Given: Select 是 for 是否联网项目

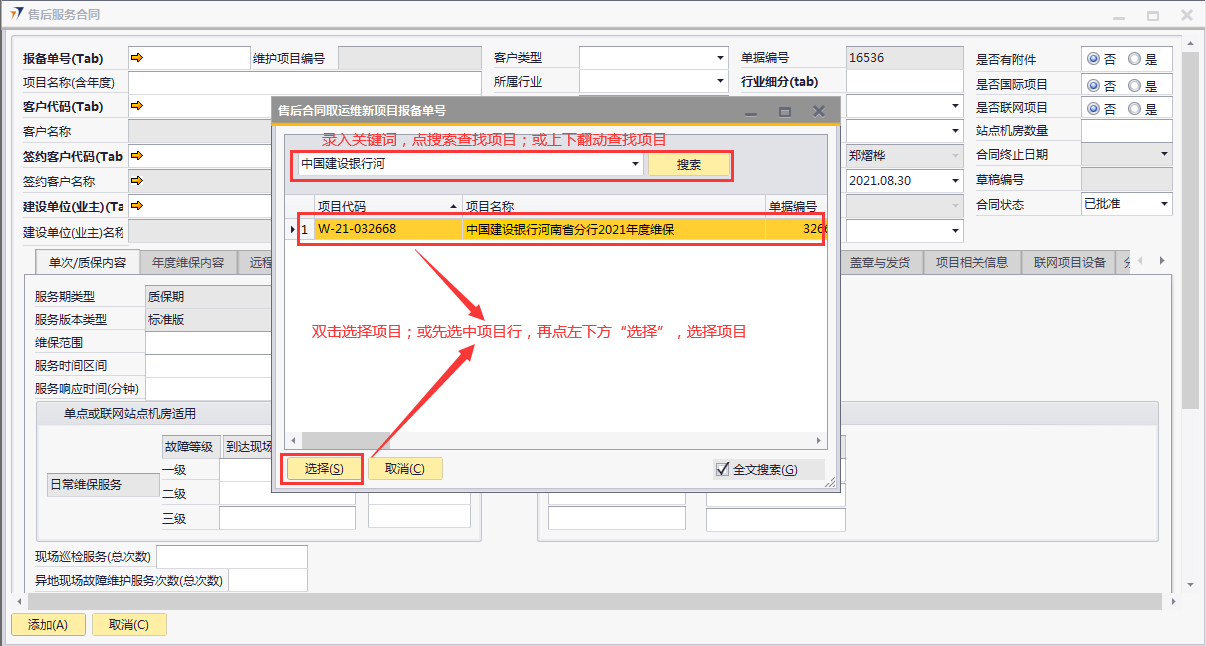Looking at the screenshot, I should coord(1134,109).
